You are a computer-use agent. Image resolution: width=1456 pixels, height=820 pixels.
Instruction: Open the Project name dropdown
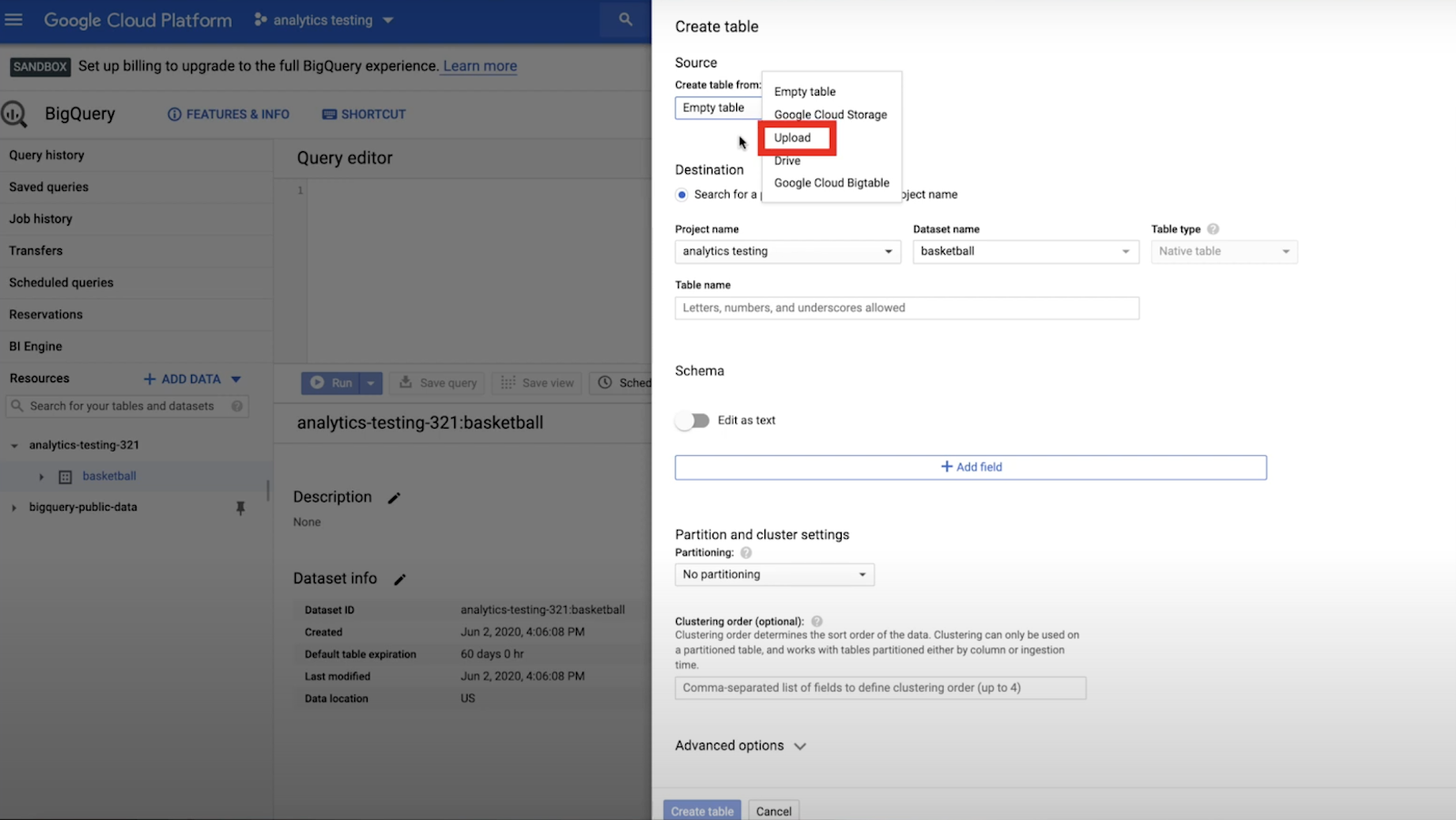(788, 251)
